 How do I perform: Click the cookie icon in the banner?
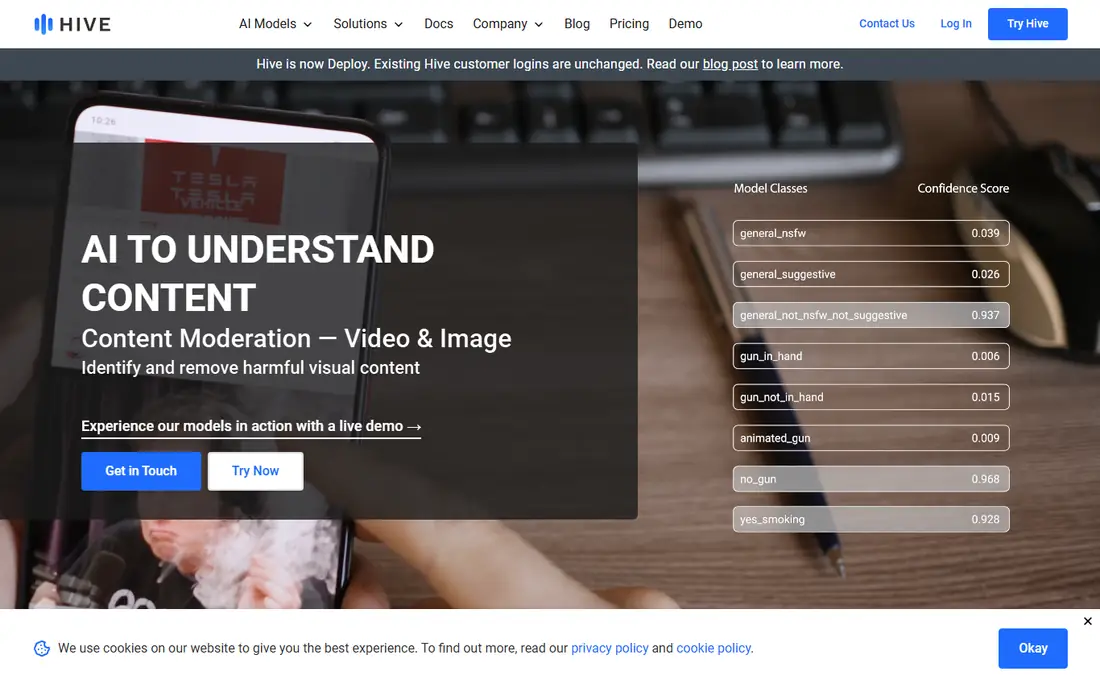click(x=42, y=648)
